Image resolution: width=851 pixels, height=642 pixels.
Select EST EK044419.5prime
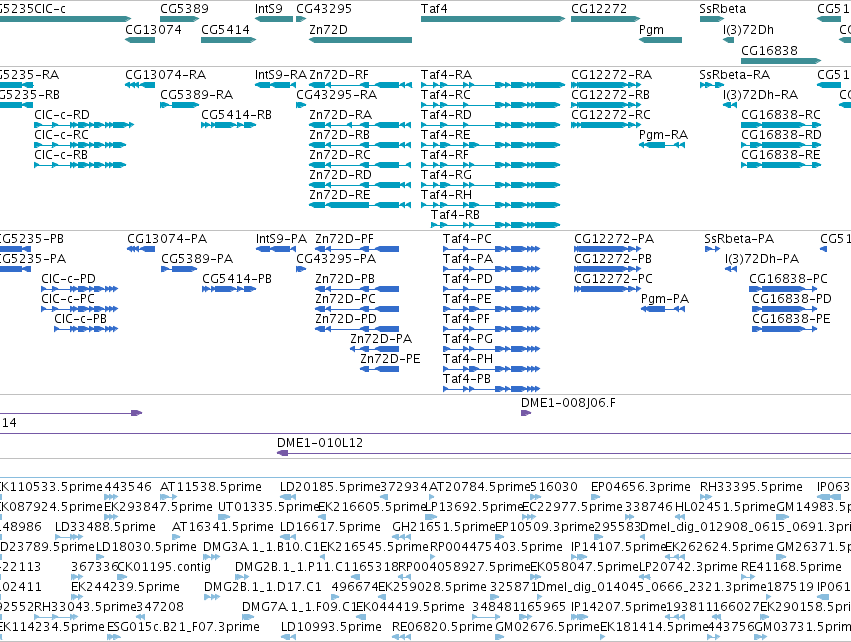pyautogui.click(x=361, y=617)
